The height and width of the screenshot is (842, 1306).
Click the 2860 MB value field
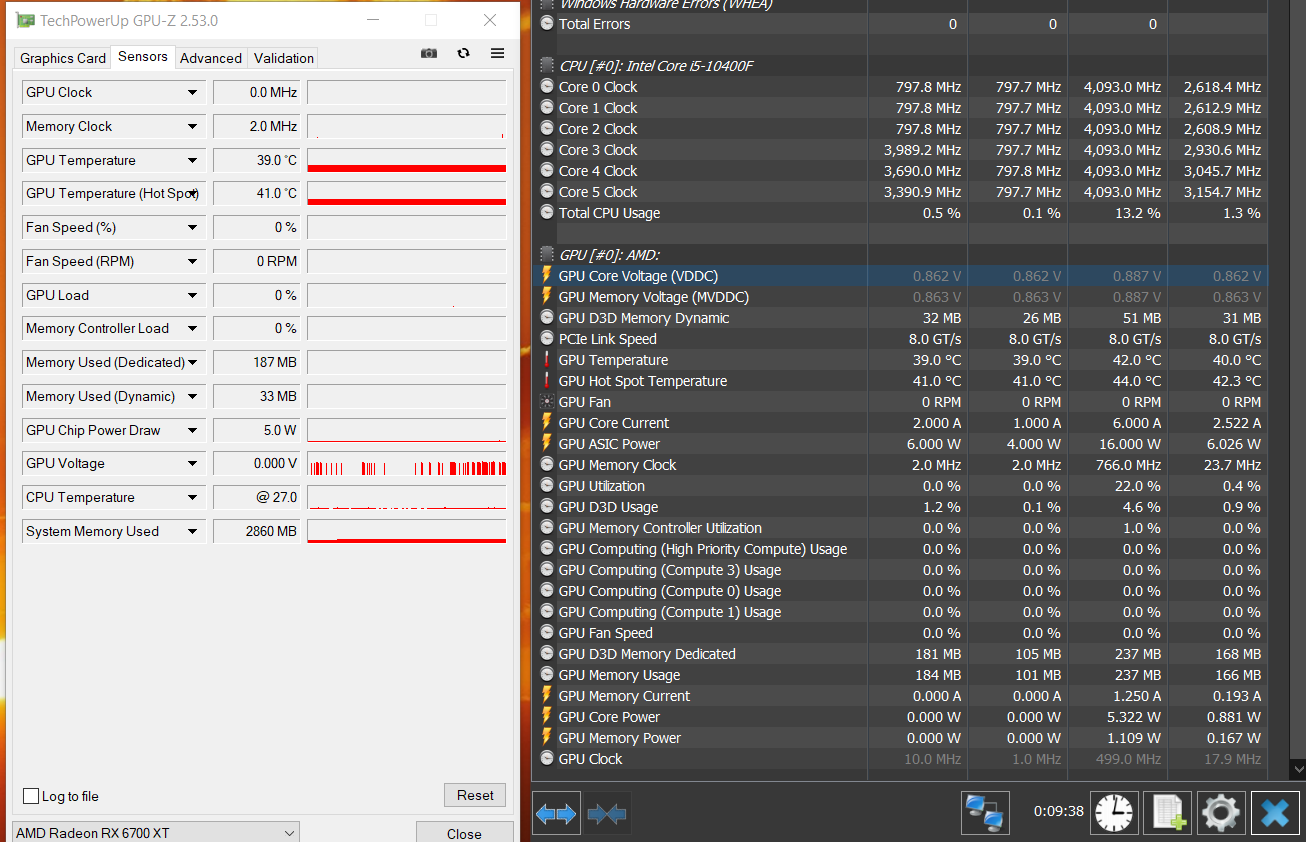coord(256,531)
